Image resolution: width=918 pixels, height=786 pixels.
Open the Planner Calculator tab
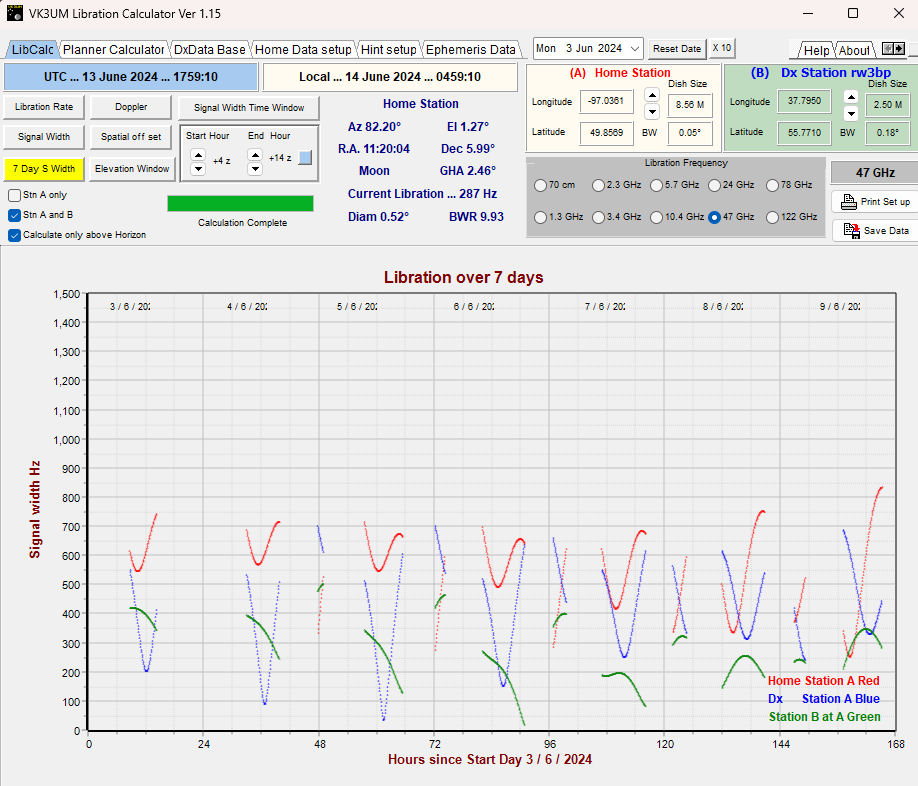(x=113, y=50)
